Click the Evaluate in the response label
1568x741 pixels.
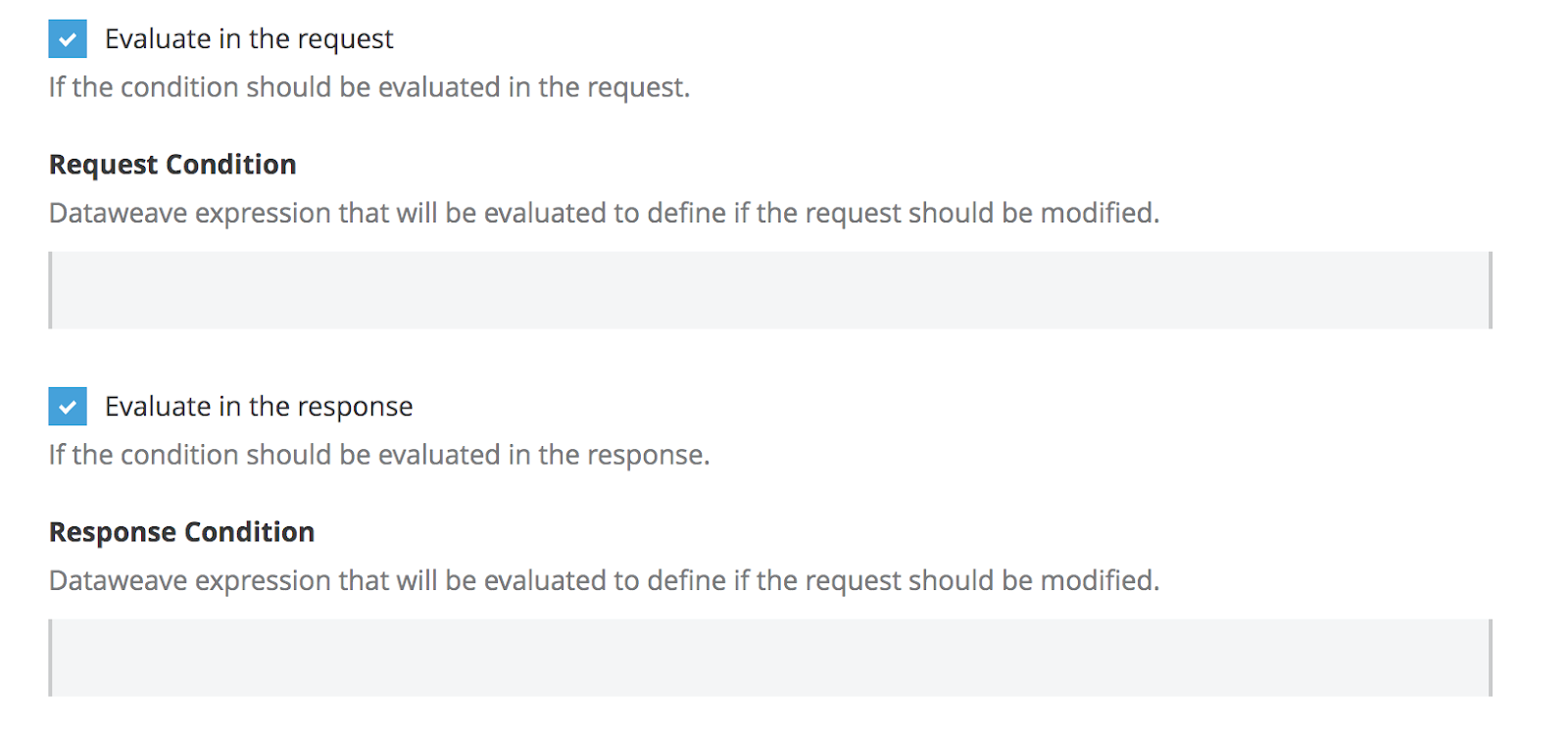click(259, 406)
